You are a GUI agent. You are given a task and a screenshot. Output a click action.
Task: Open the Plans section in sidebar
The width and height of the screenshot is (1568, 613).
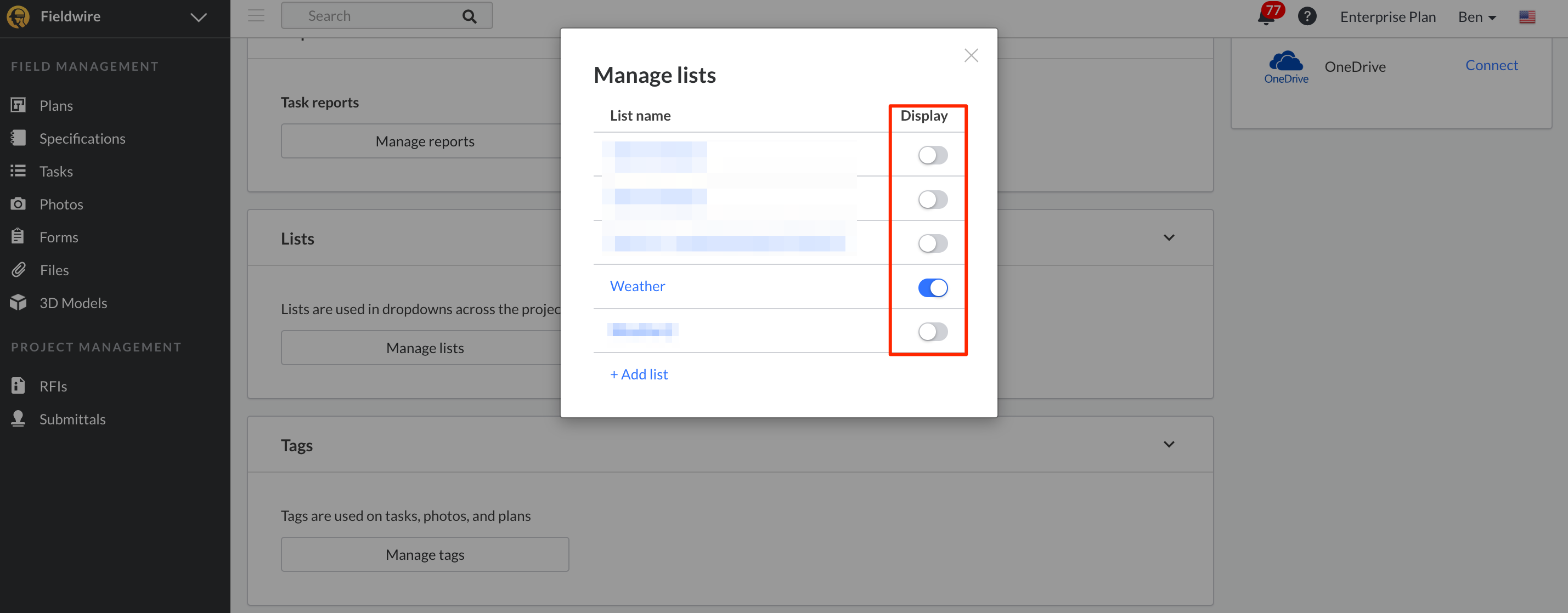pos(56,105)
